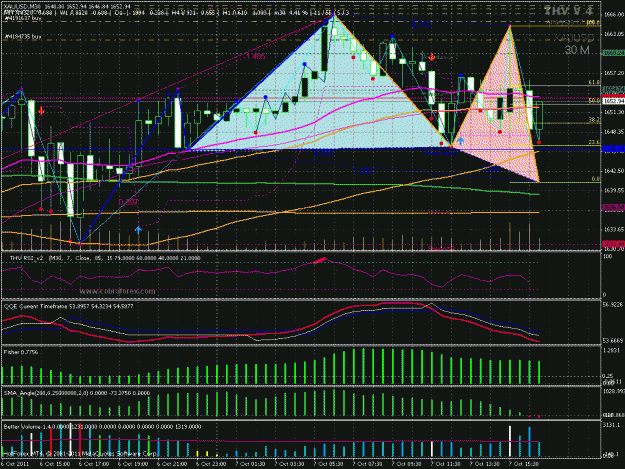The image size is (625, 469).
Task: Click the Better Volume scale value 3131.1
Action: tap(612, 425)
